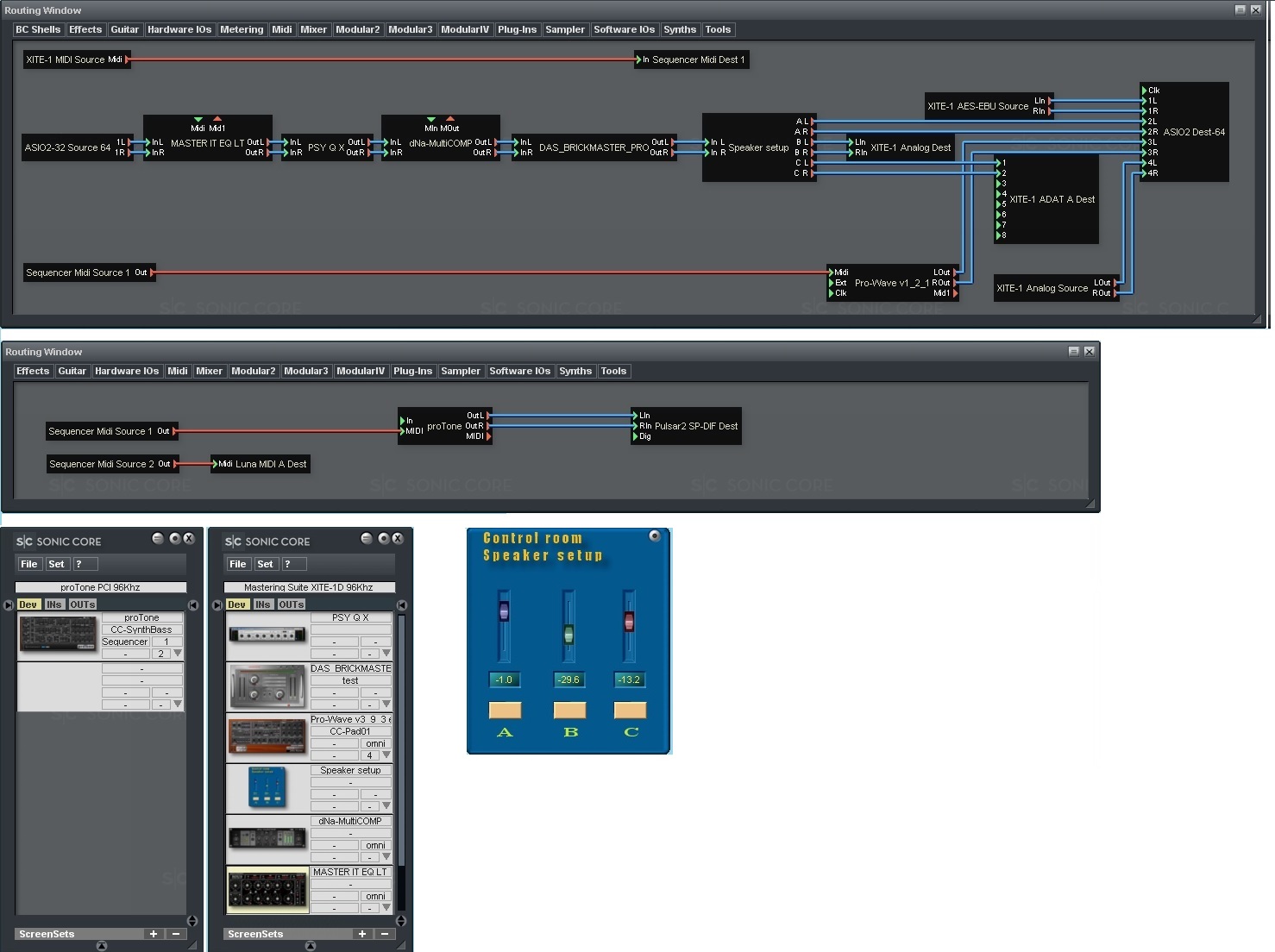Select the OUTs tab in Mastering Suite panel
1275x952 pixels.
[292, 604]
